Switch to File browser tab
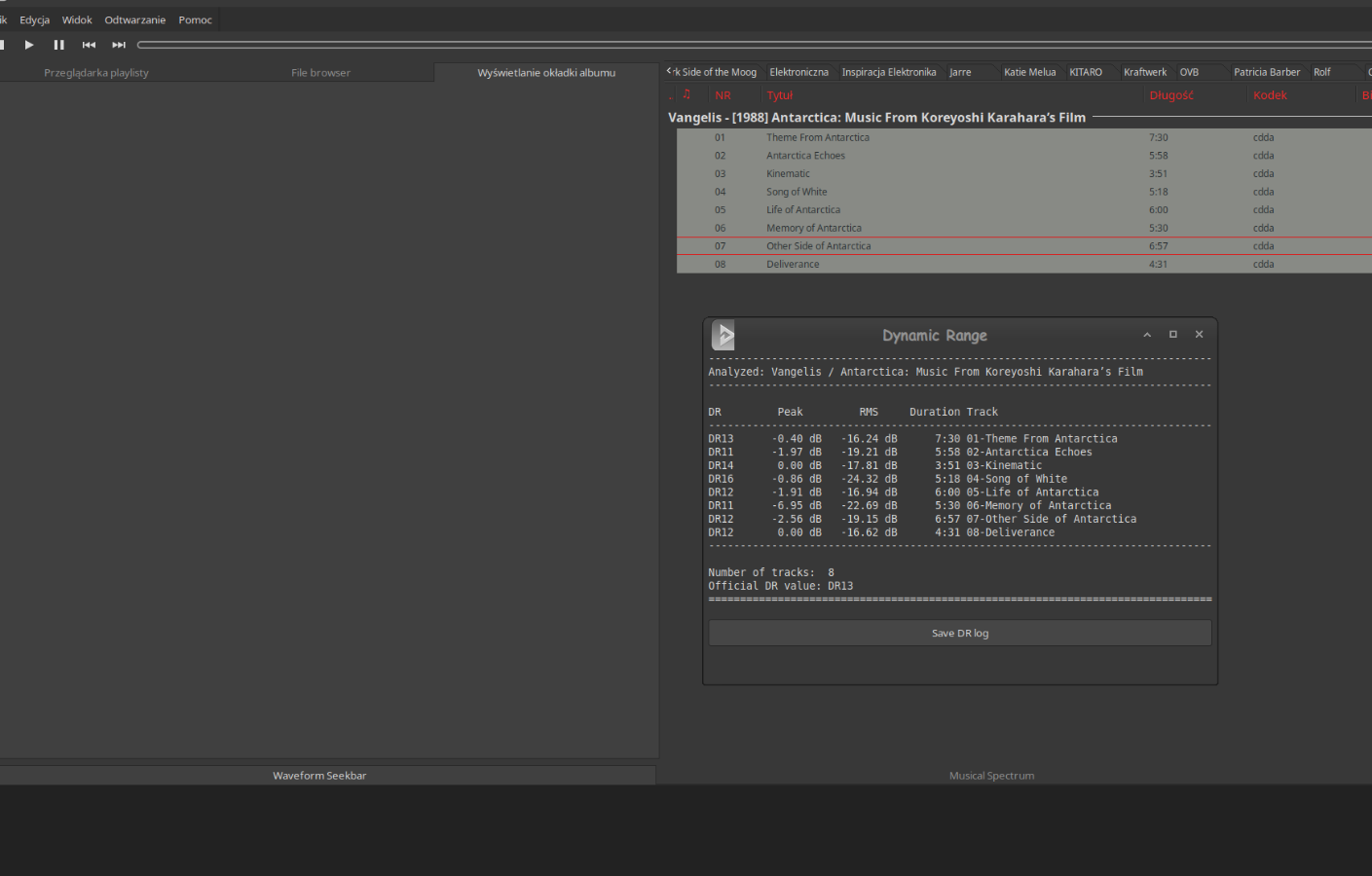The width and height of the screenshot is (1372, 876). coord(320,73)
